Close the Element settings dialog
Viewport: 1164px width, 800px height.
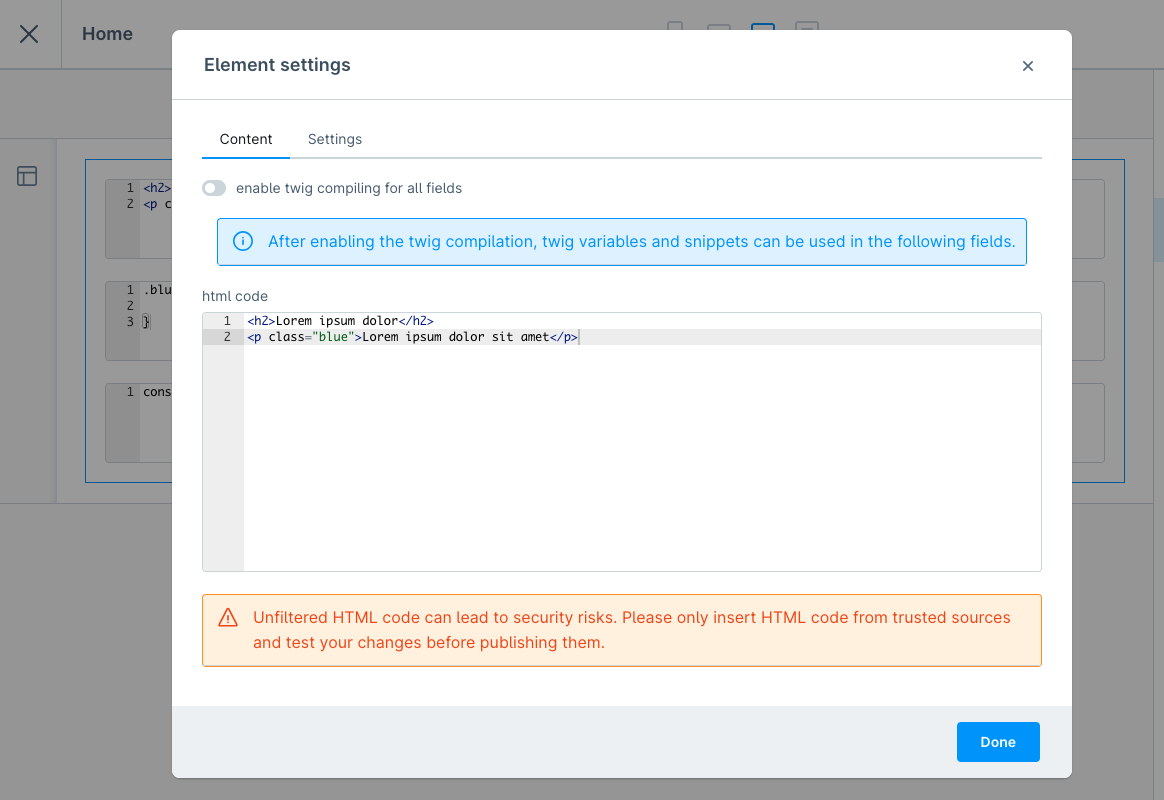[1027, 66]
